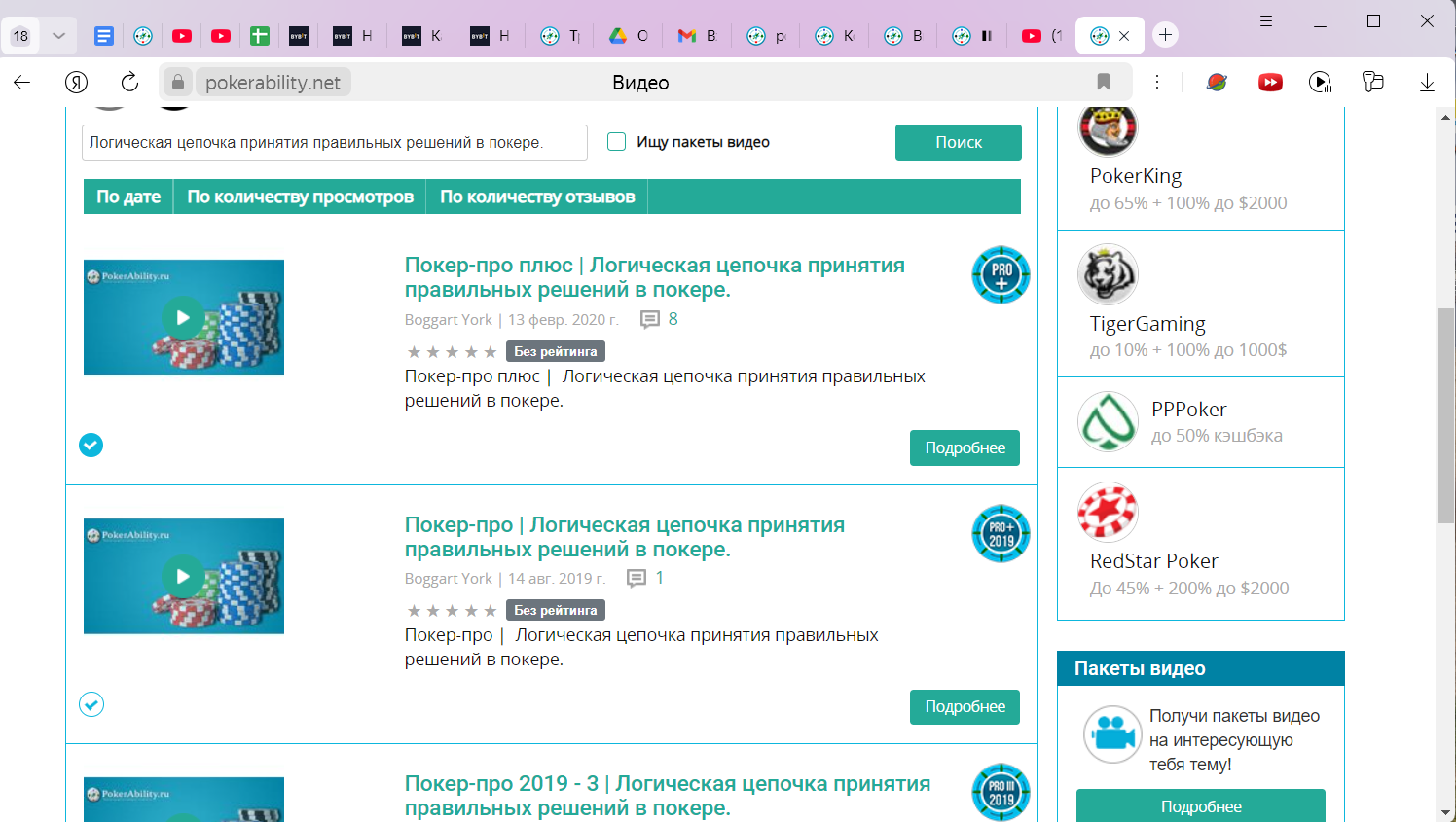The image size is (1456, 822).
Task: Click the star rating of the second video
Action: (452, 610)
